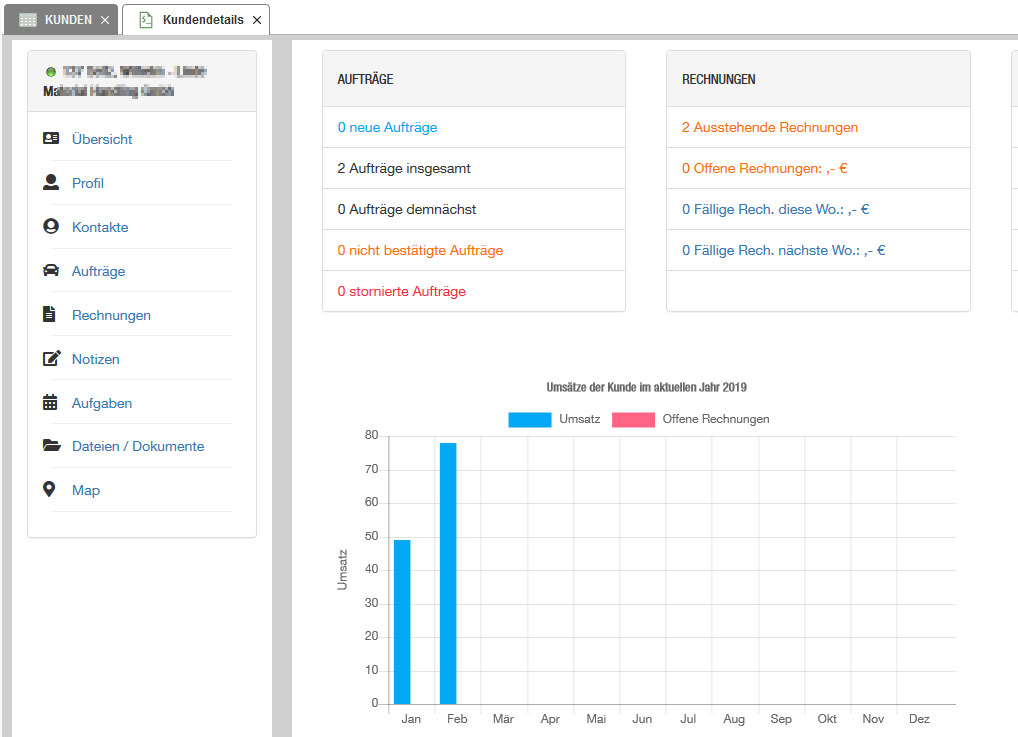Open '2 Ausstehende Rechnungen' link
The image size is (1018, 737).
pos(769,128)
